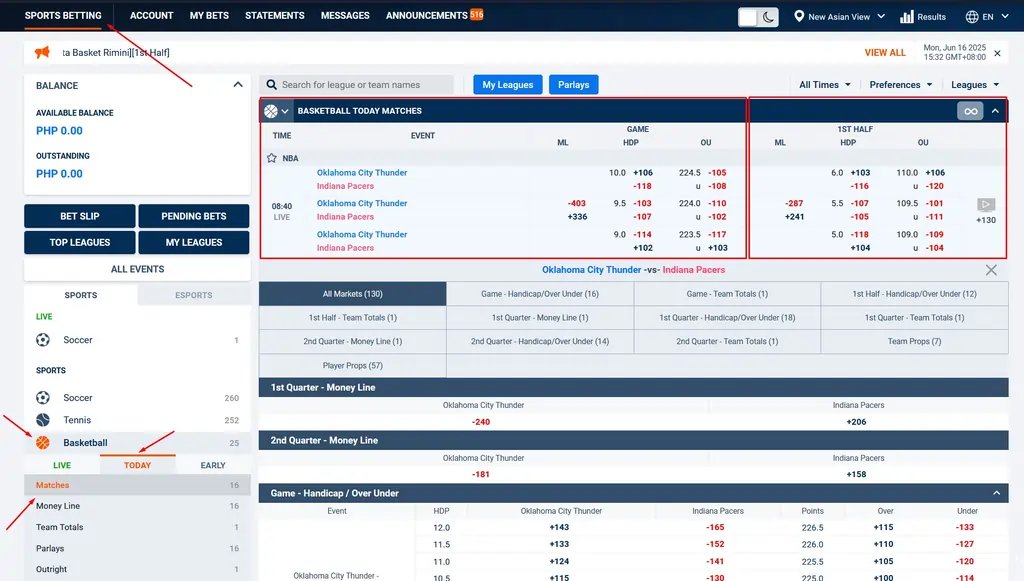Click the Tennis ball icon
1024x581 pixels.
[x=42, y=420]
